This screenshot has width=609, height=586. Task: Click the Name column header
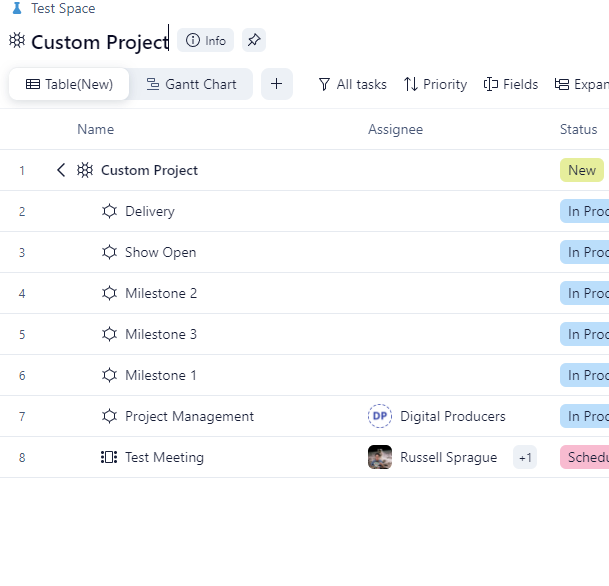click(x=95, y=129)
